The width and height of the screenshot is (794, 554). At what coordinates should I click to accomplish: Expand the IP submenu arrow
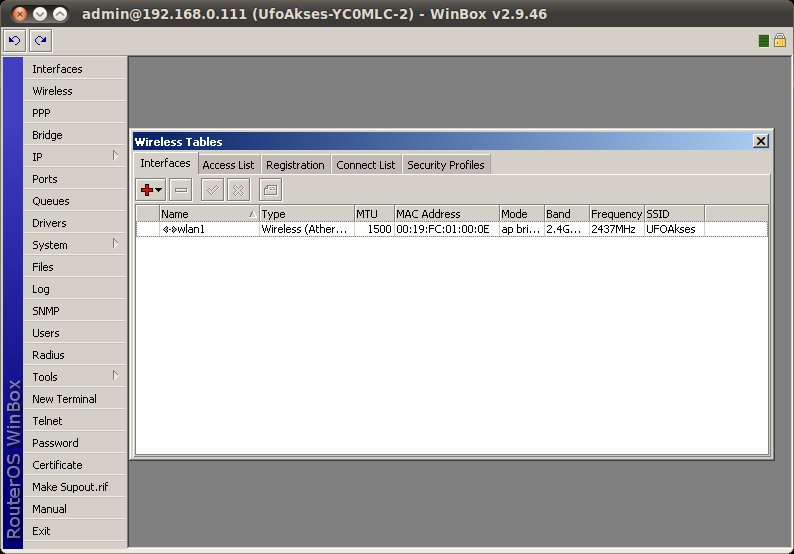pyautogui.click(x=115, y=155)
